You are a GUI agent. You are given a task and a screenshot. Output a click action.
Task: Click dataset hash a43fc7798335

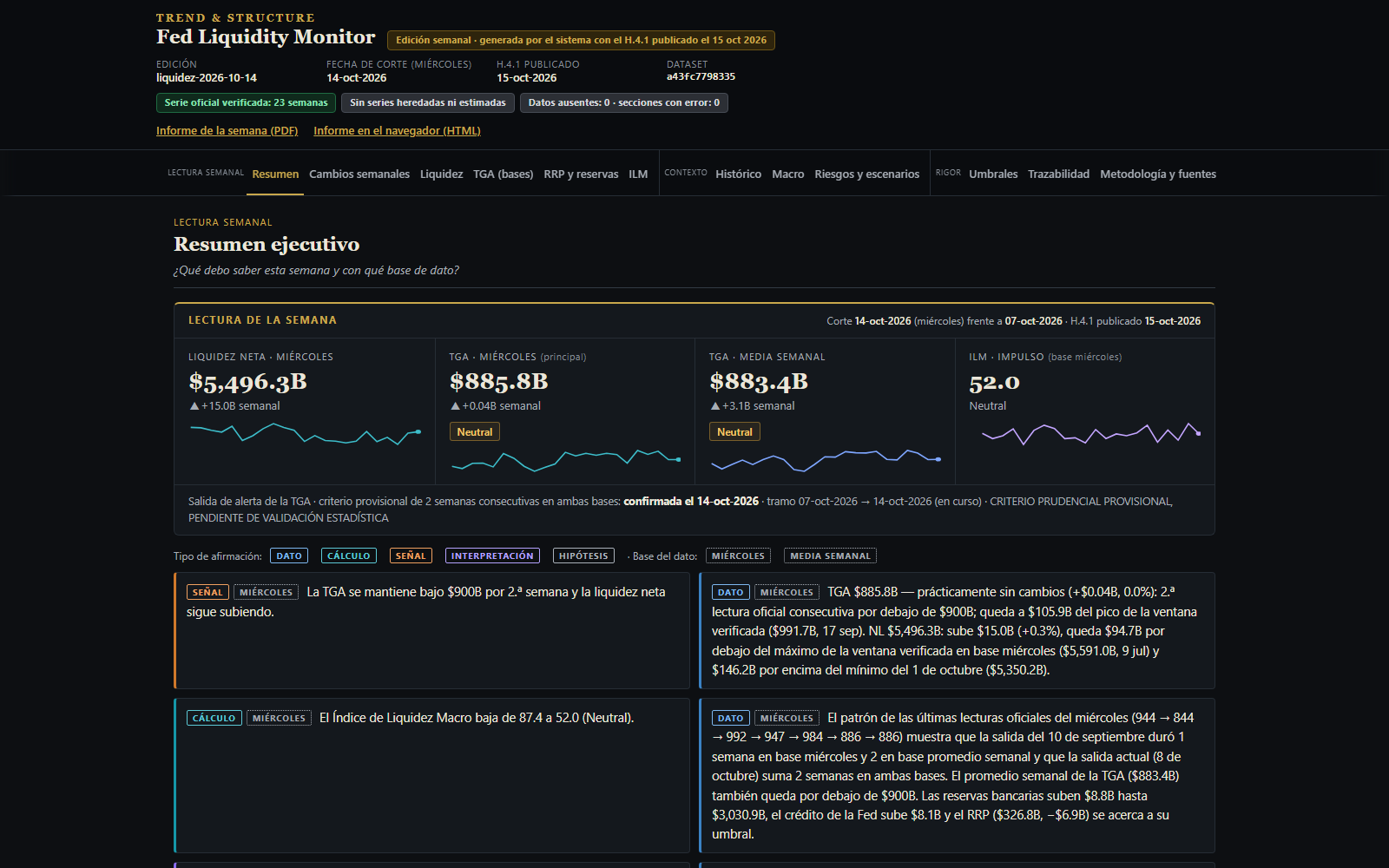point(701,77)
